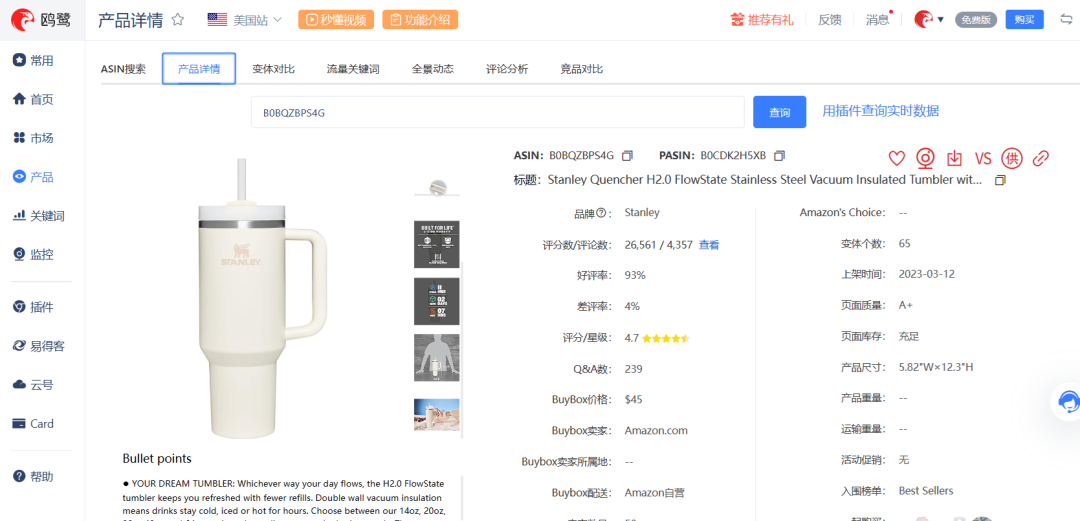This screenshot has height=521, width=1080.
Task: Open 关键词 in the sidebar
Action: click(39, 216)
